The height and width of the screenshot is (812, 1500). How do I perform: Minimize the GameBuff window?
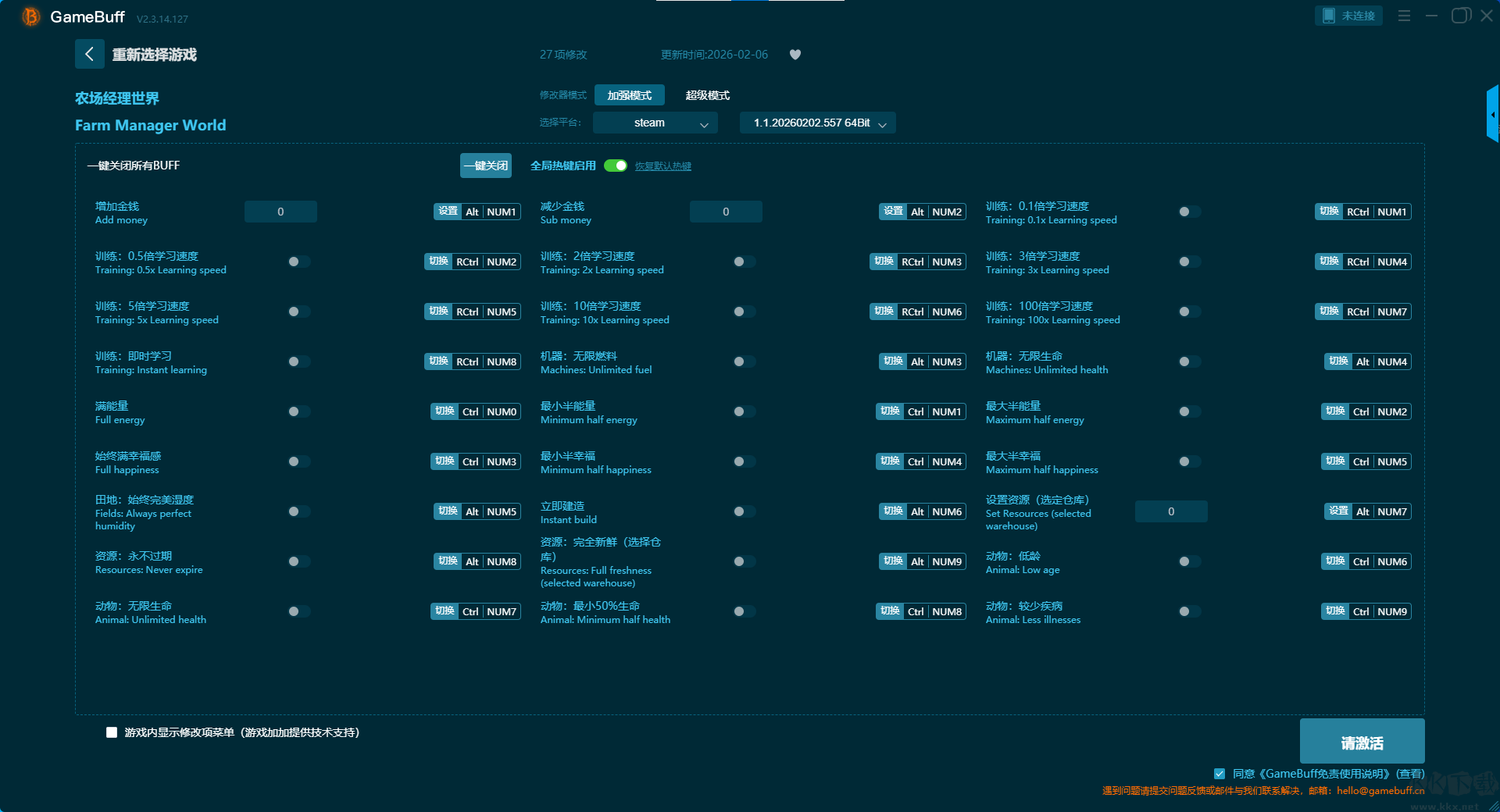[x=1431, y=16]
